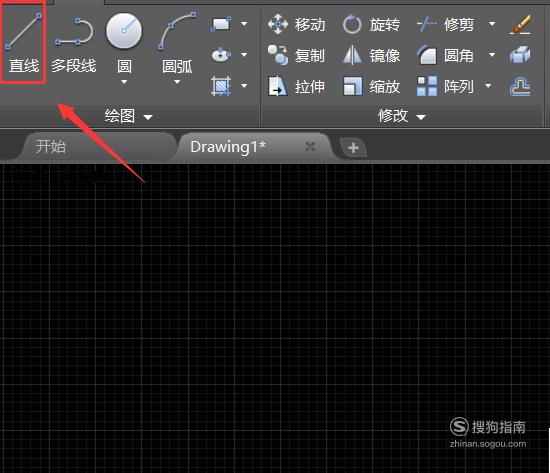Open the 阵列 (Array) dropdown arrow
The width and height of the screenshot is (550, 473).
coord(488,86)
